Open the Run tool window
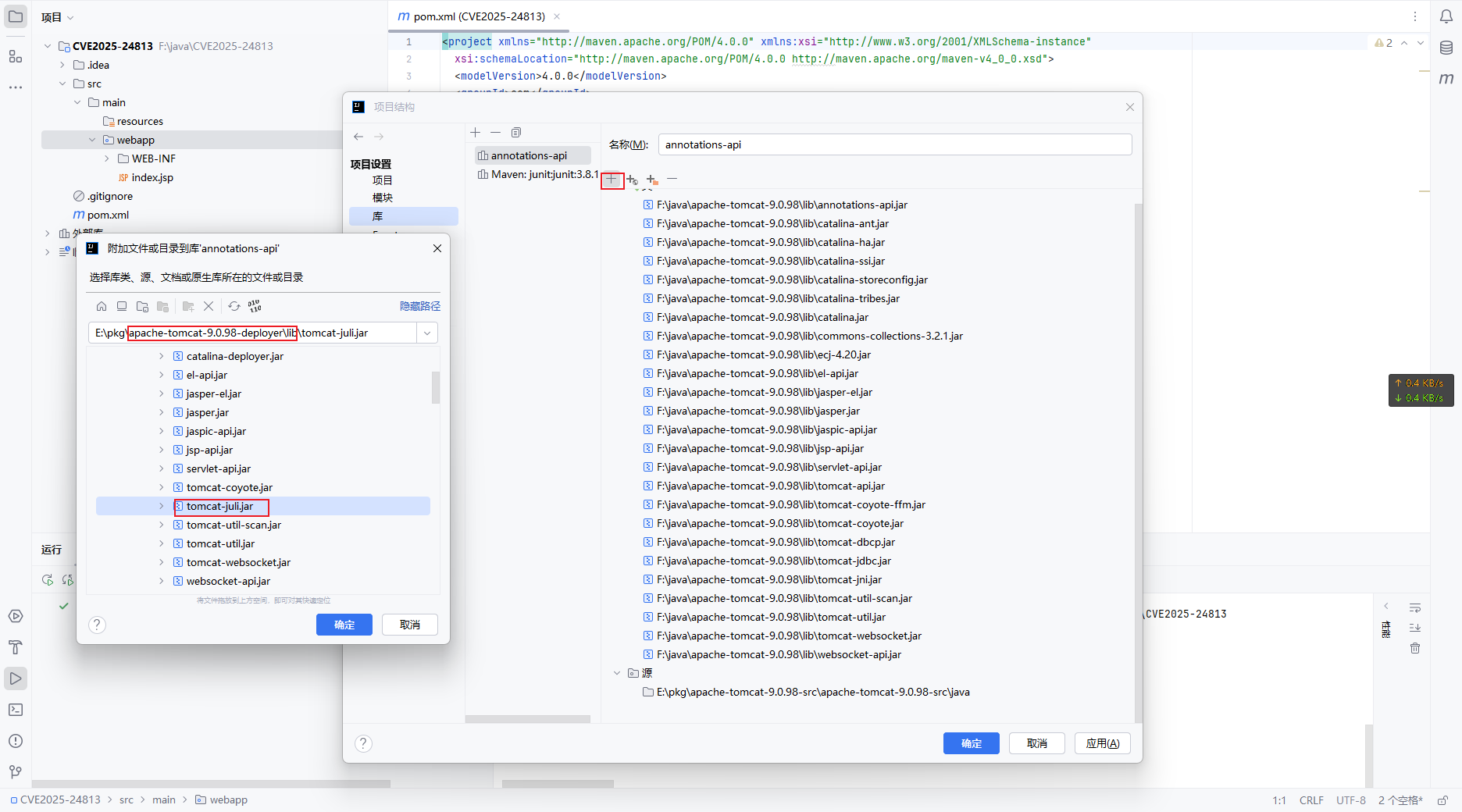1462x812 pixels. (x=16, y=678)
